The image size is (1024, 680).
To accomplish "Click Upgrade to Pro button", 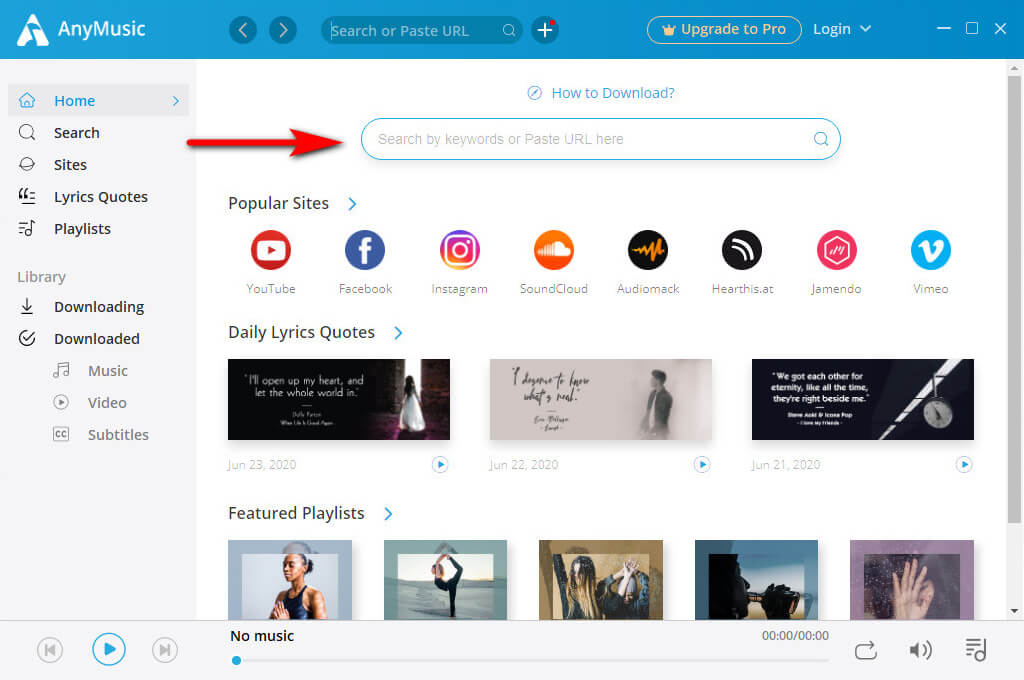I will point(724,29).
